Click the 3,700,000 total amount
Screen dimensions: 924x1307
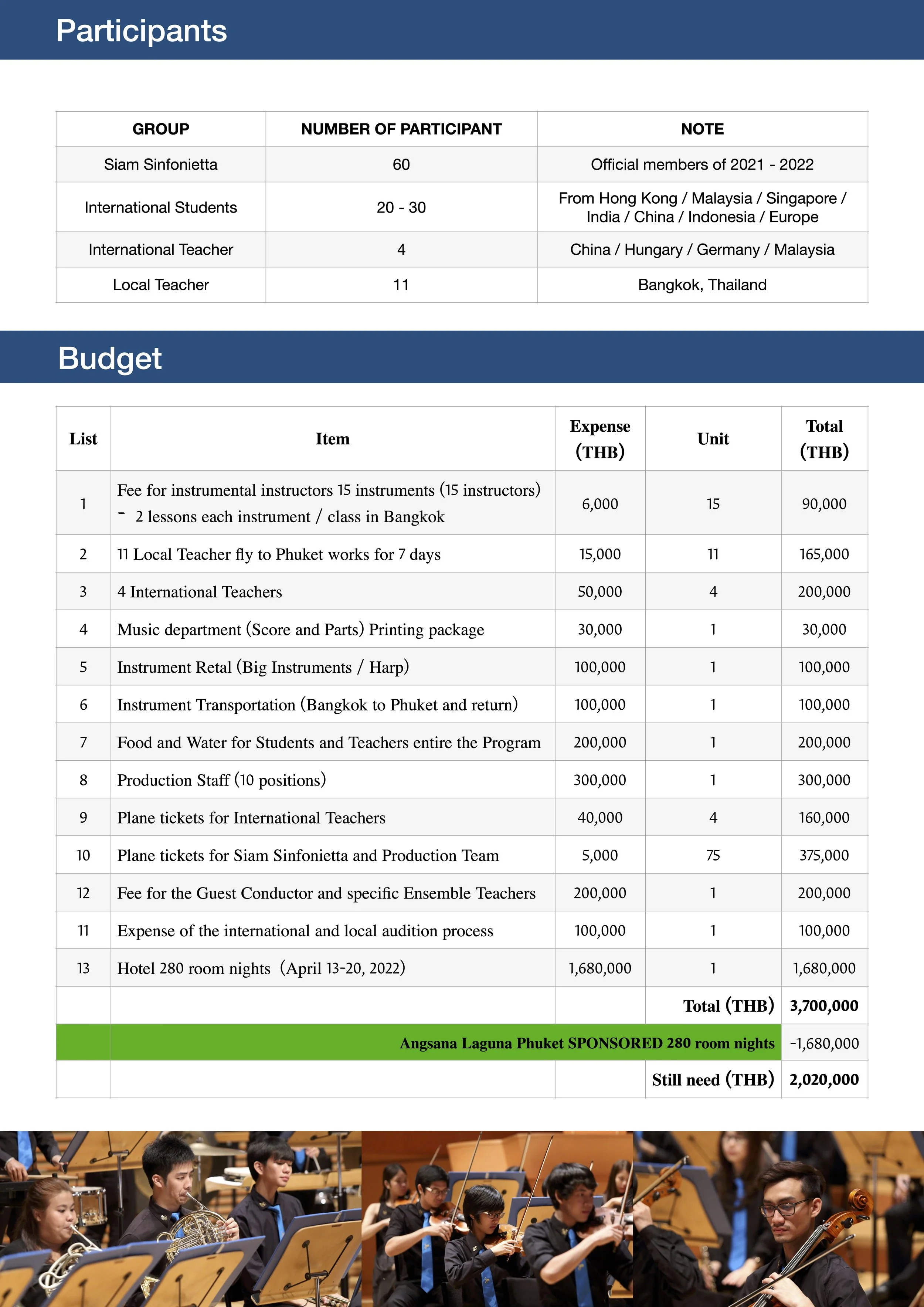coord(824,1006)
